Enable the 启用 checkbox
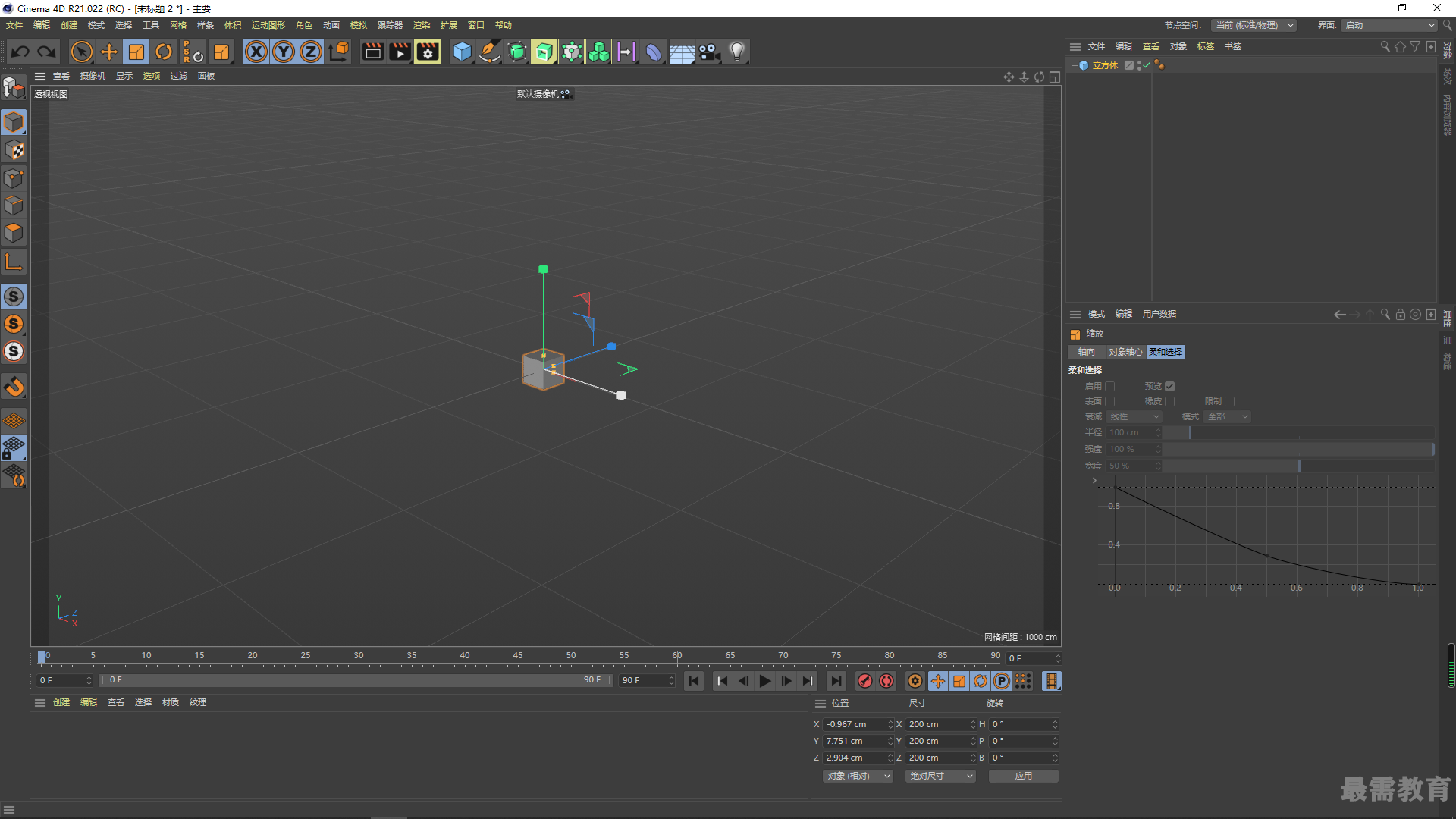Screen dimensions: 1456x819 point(1109,386)
